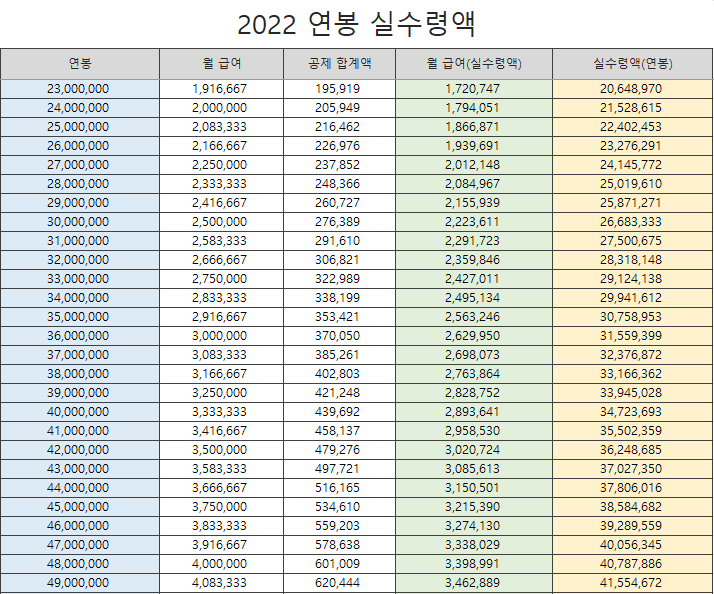Click deduction total 559,203
This screenshot has height=594, width=714.
click(x=337, y=526)
